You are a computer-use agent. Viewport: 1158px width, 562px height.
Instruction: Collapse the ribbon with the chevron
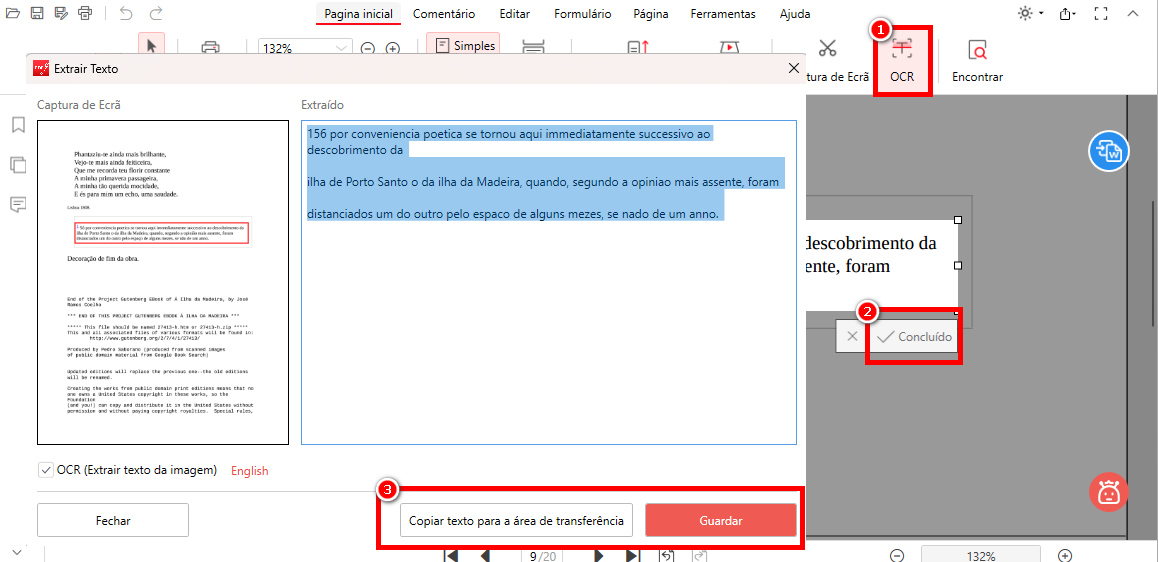point(1132,13)
